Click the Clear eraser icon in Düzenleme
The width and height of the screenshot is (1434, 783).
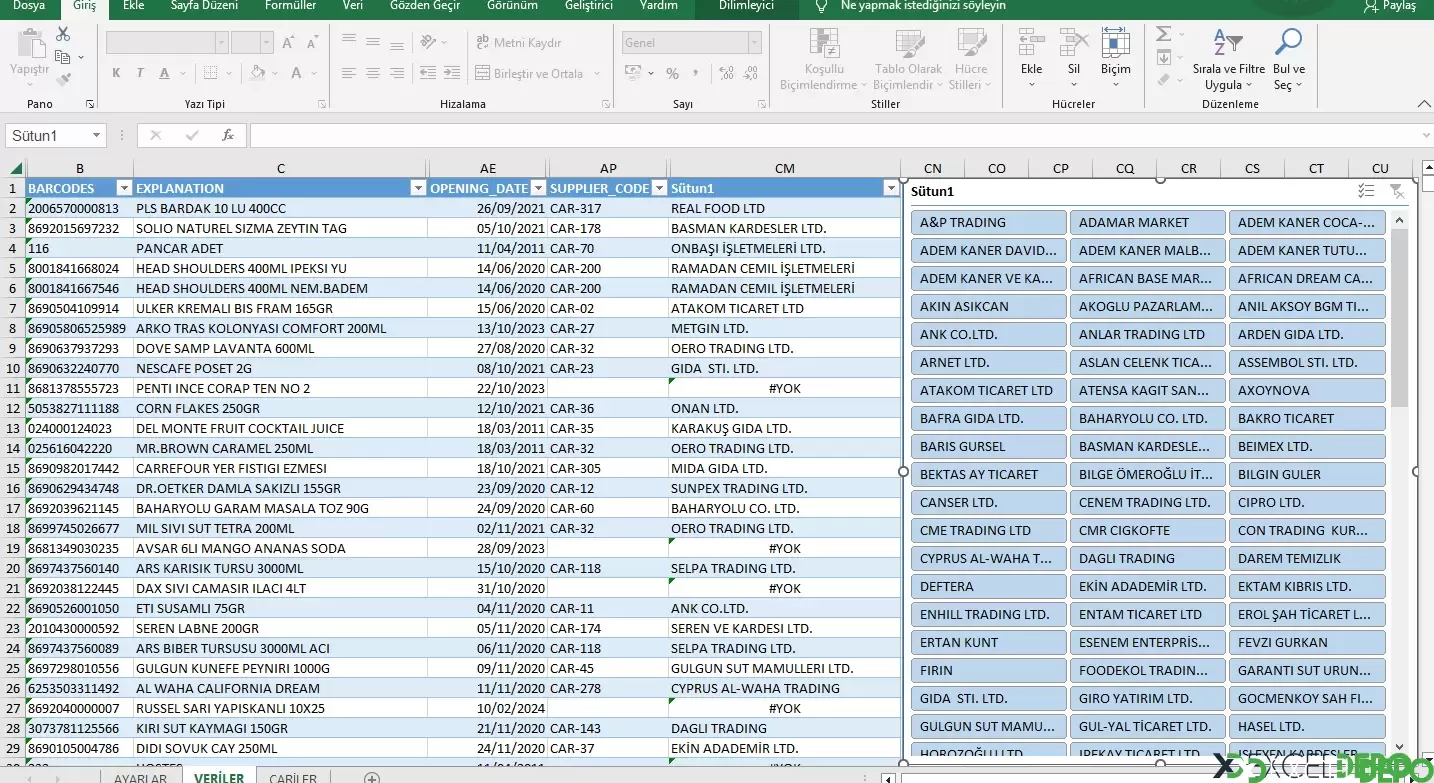point(1163,80)
